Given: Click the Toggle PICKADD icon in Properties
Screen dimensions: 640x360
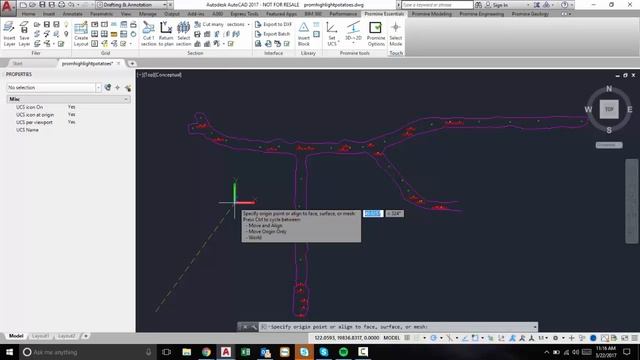Looking at the screenshot, I should 108,87.
